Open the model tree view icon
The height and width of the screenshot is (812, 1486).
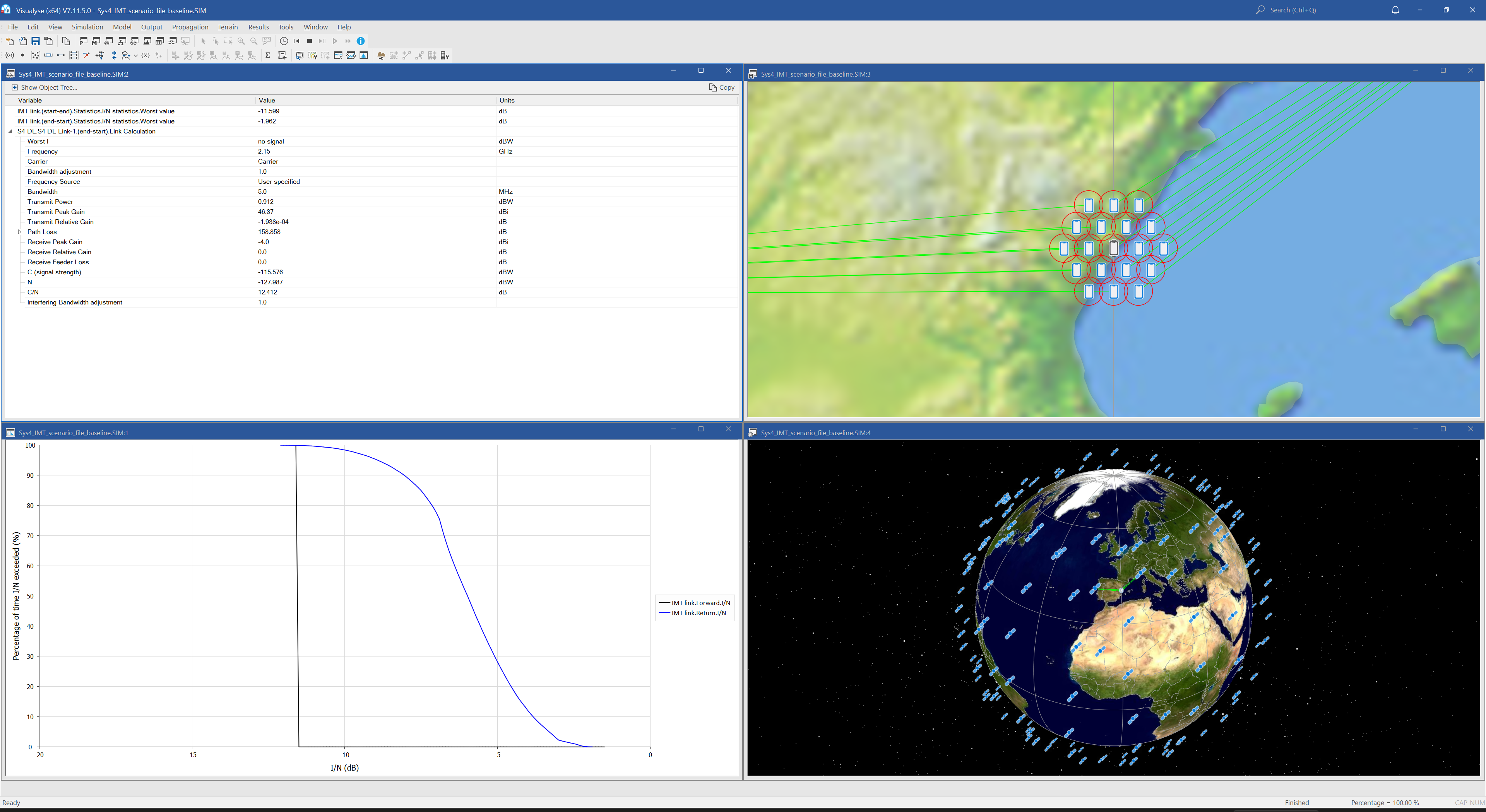[x=122, y=41]
